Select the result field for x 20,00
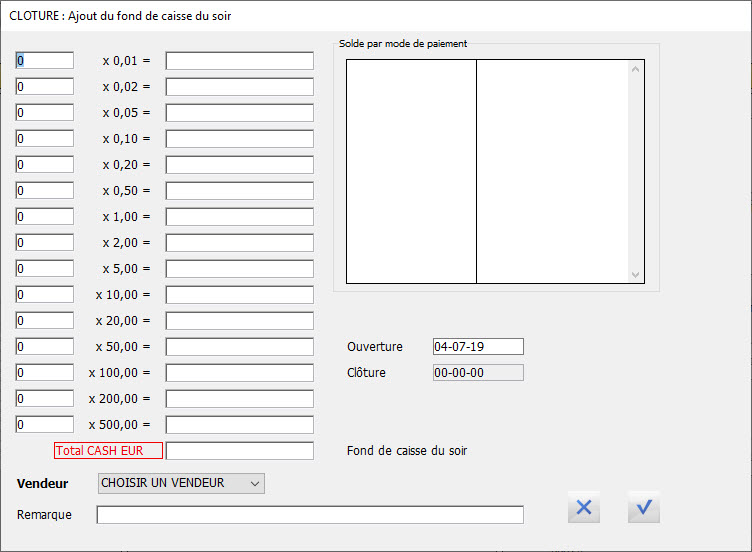This screenshot has height=552, width=752. [240, 321]
